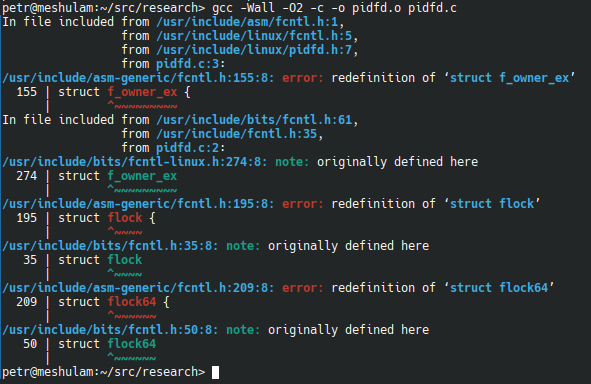Click the pidfd.c:2 reference
591x384 pixels.
[x=188, y=148]
